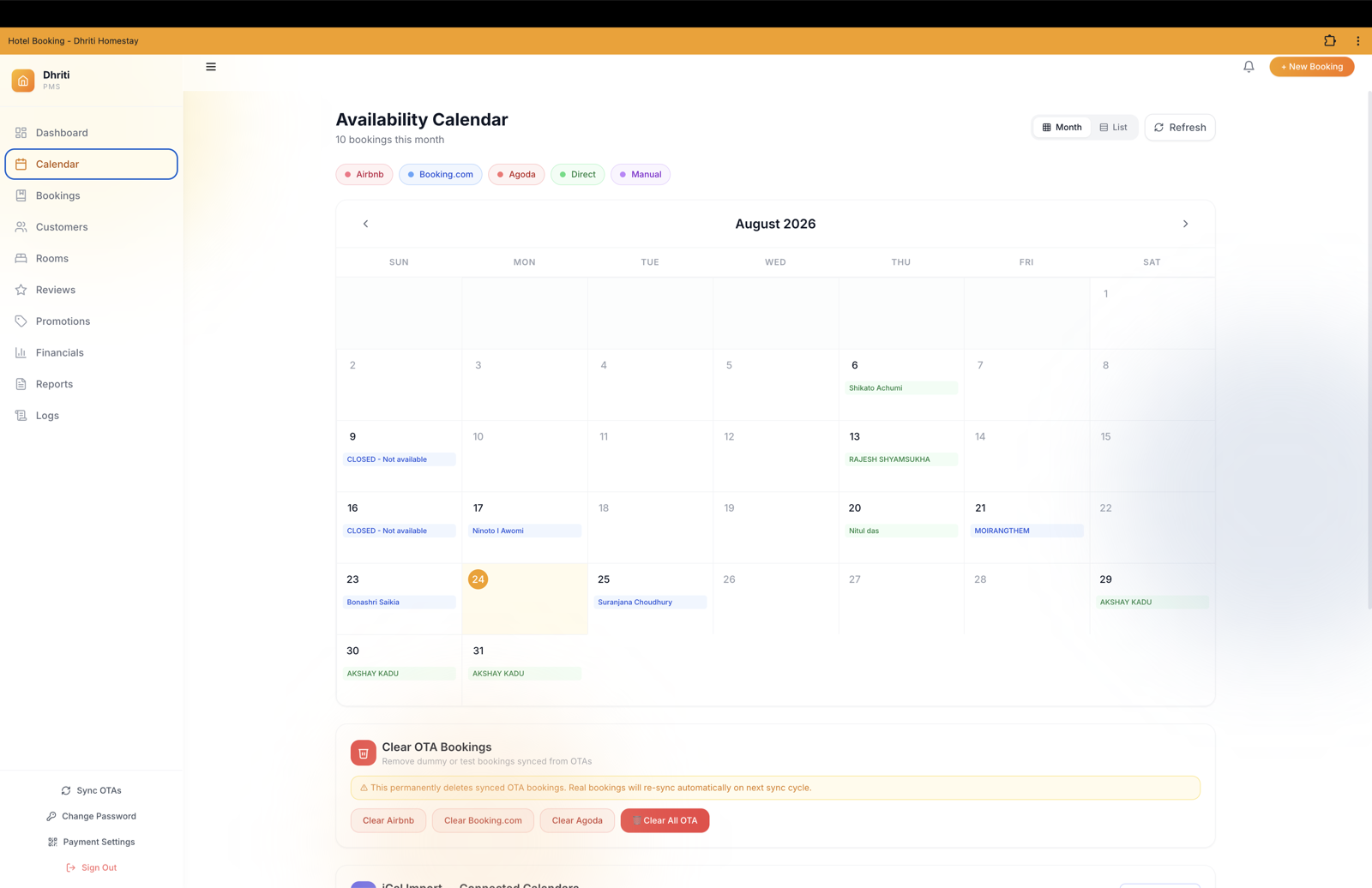1372x888 pixels.
Task: Select the Calendar sidebar item
Action: tap(91, 164)
